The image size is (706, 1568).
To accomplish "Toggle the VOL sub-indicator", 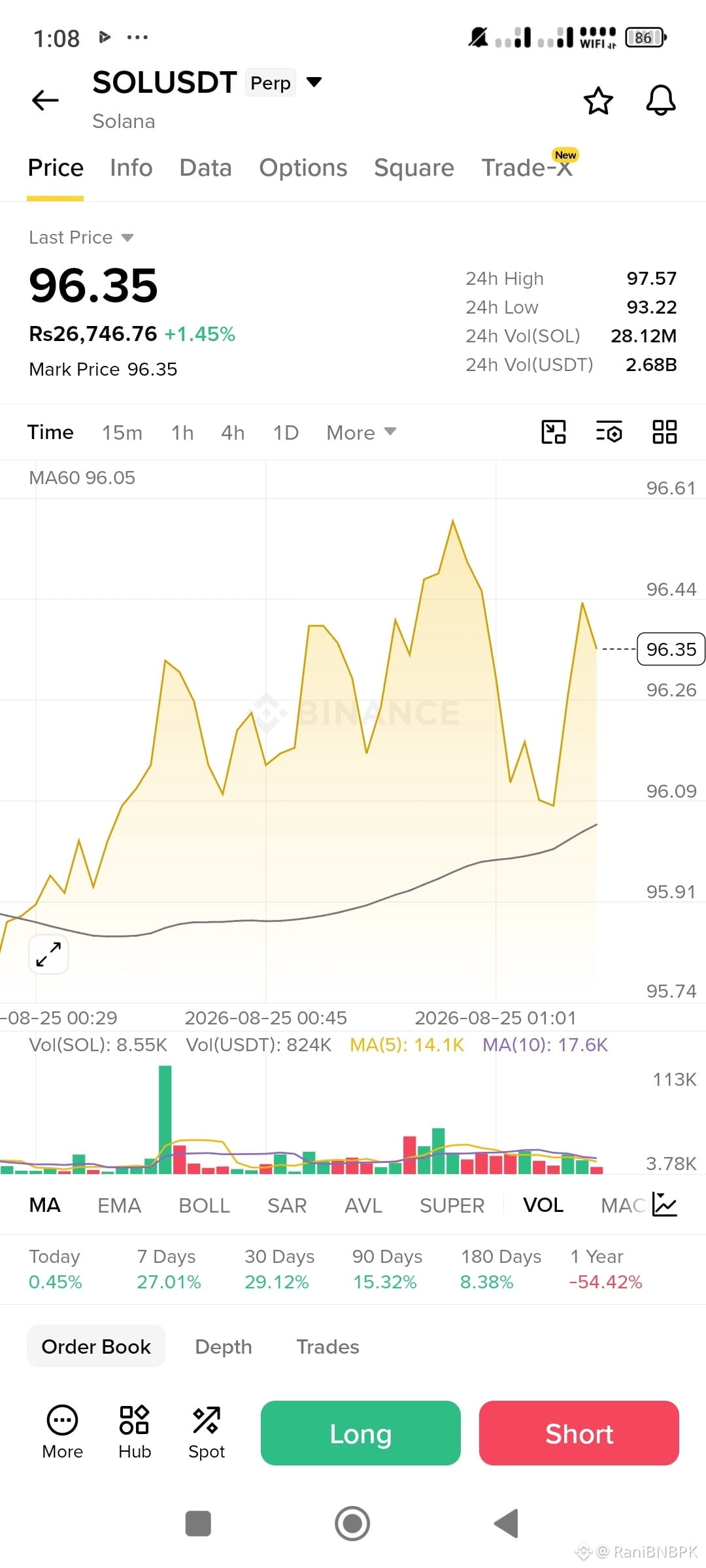I will point(543,1205).
